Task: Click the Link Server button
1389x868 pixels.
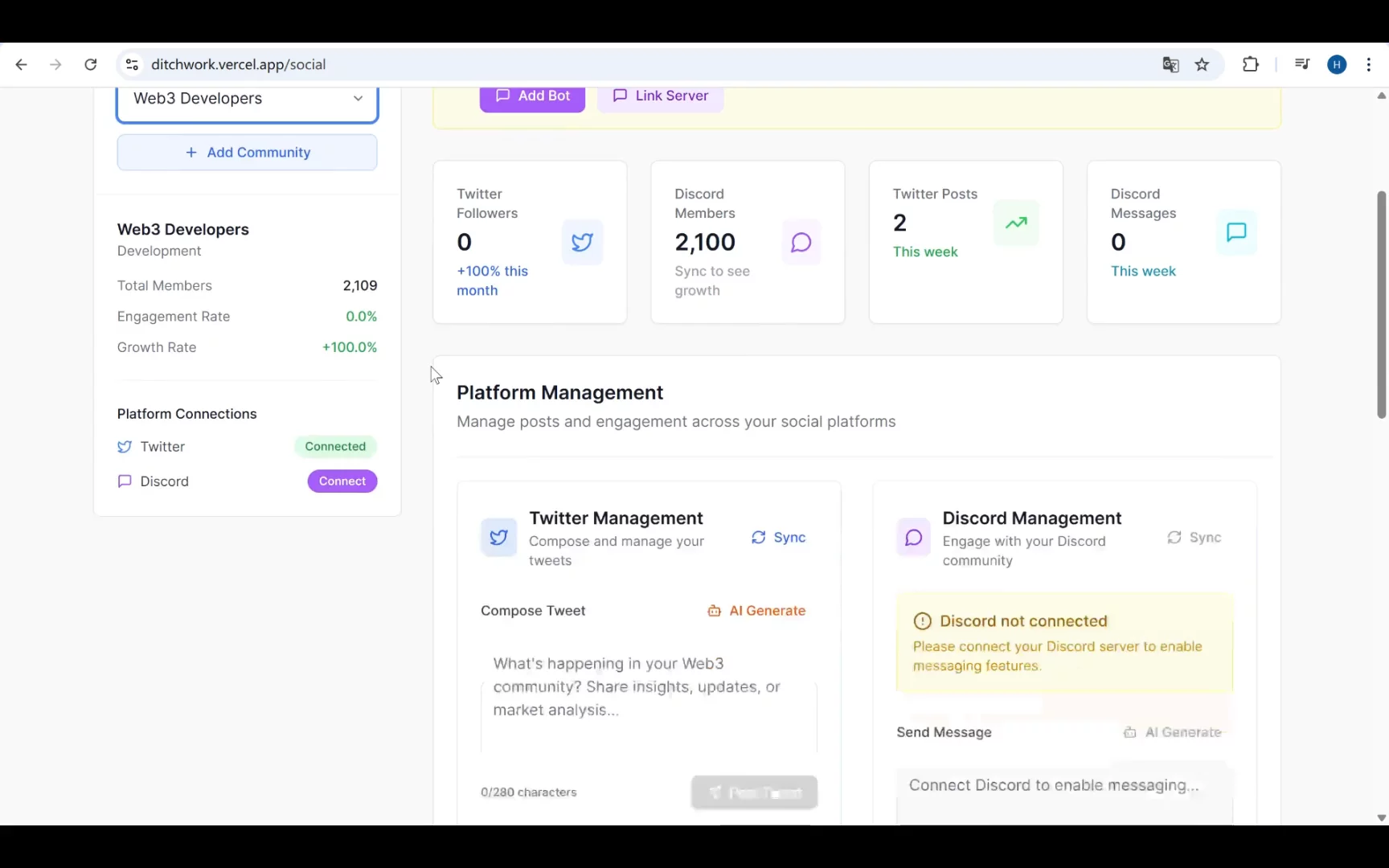Action: click(660, 96)
